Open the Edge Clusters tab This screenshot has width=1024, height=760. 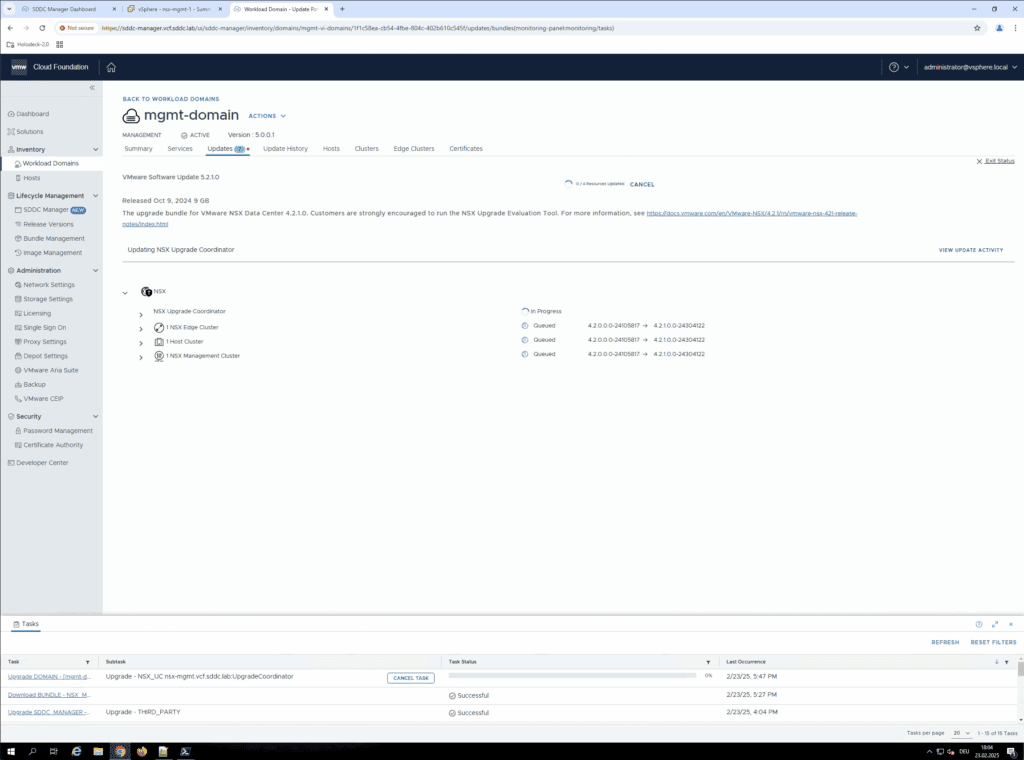pyautogui.click(x=413, y=149)
